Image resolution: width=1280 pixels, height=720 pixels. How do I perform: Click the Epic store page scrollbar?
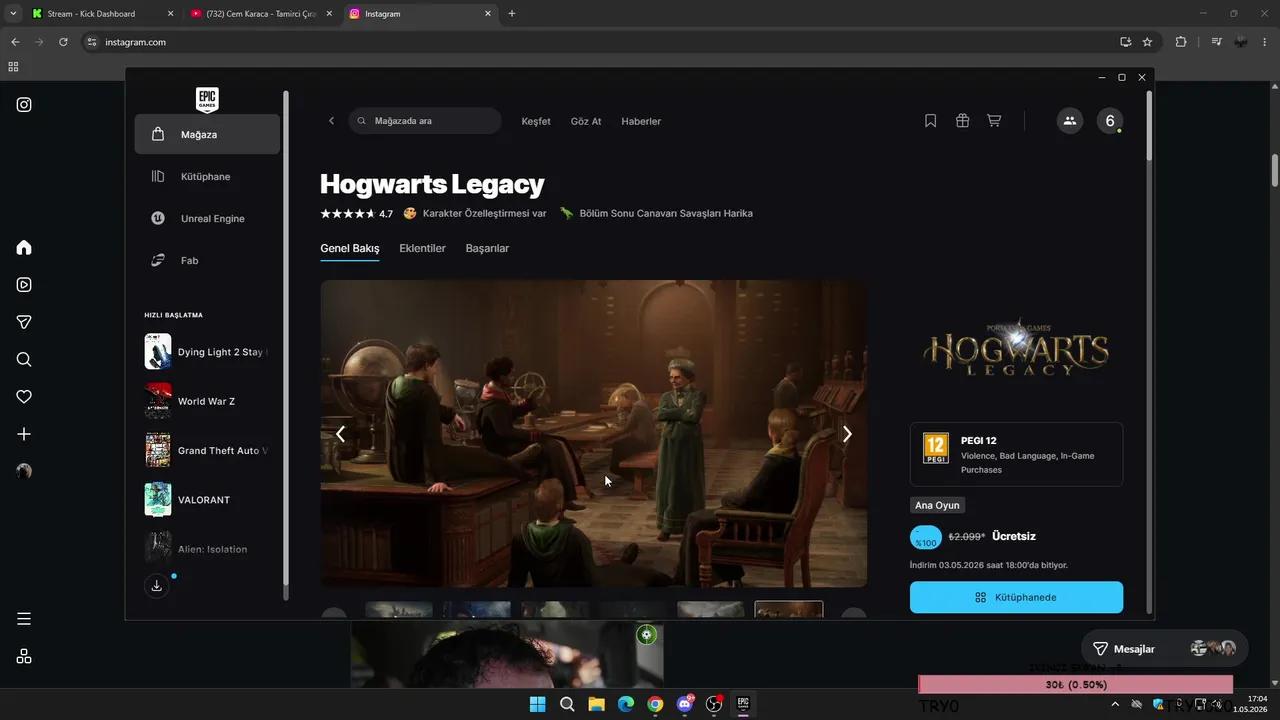pyautogui.click(x=1149, y=125)
